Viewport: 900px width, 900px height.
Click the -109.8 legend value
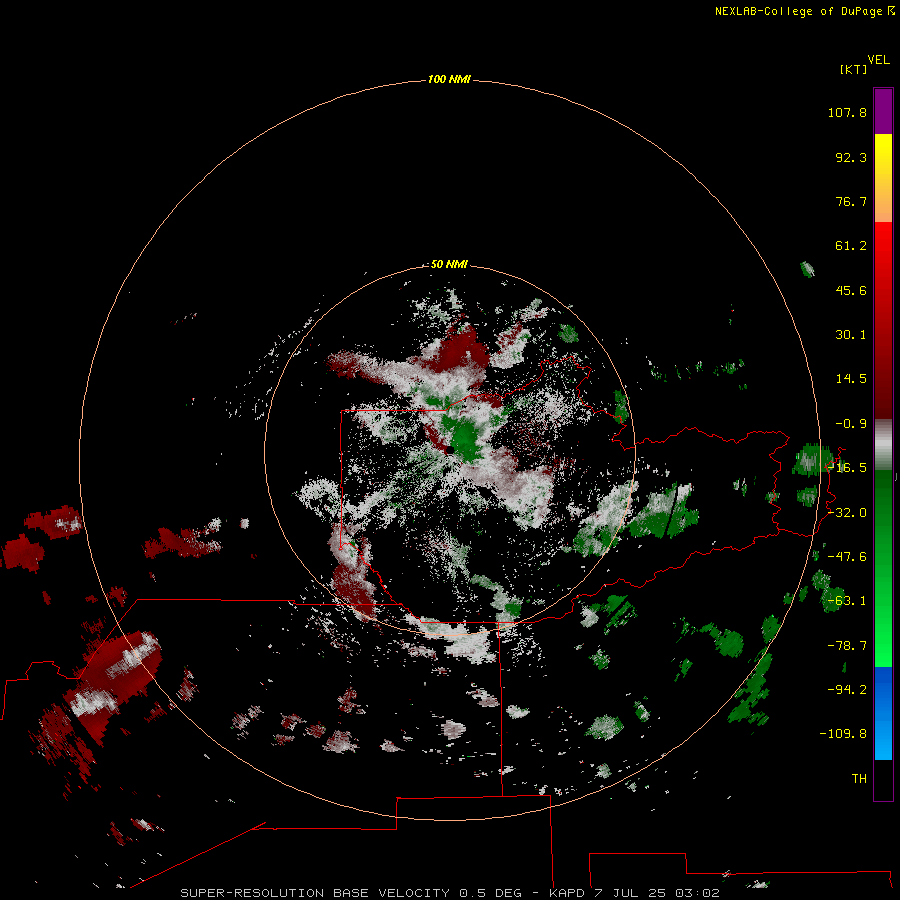(843, 734)
